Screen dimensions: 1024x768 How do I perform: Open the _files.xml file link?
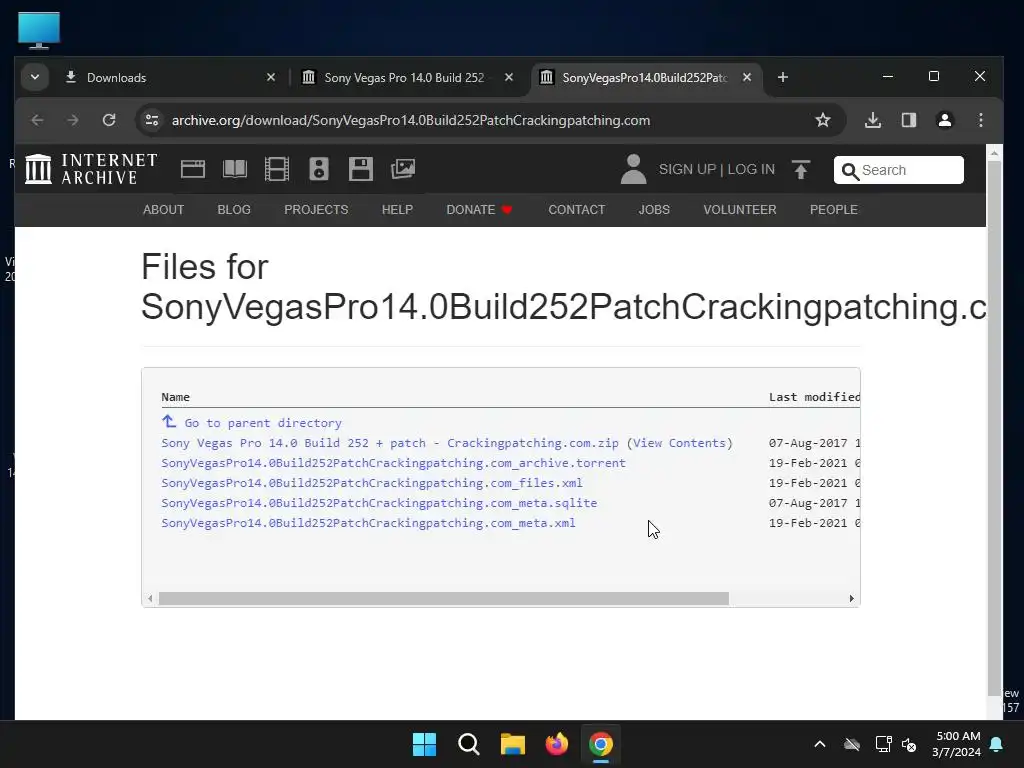click(372, 483)
